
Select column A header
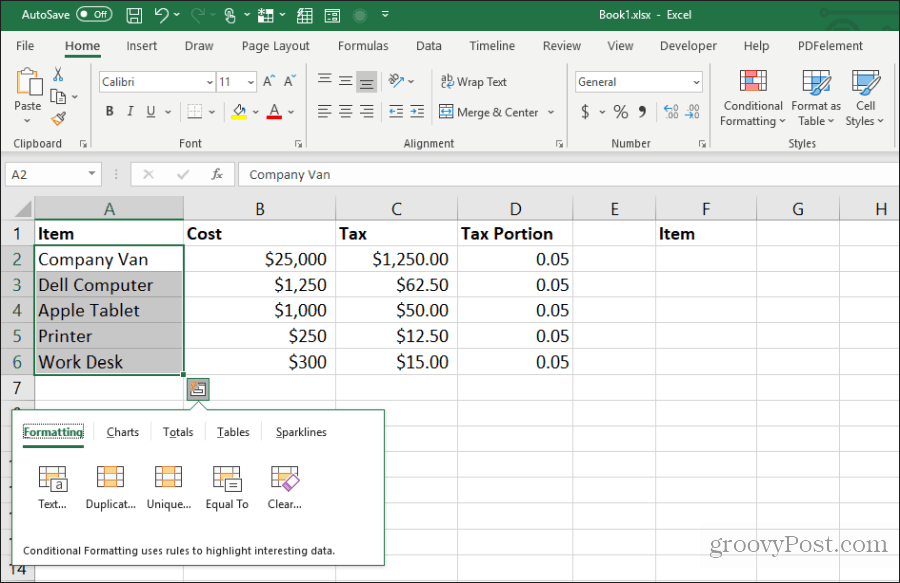pyautogui.click(x=109, y=209)
